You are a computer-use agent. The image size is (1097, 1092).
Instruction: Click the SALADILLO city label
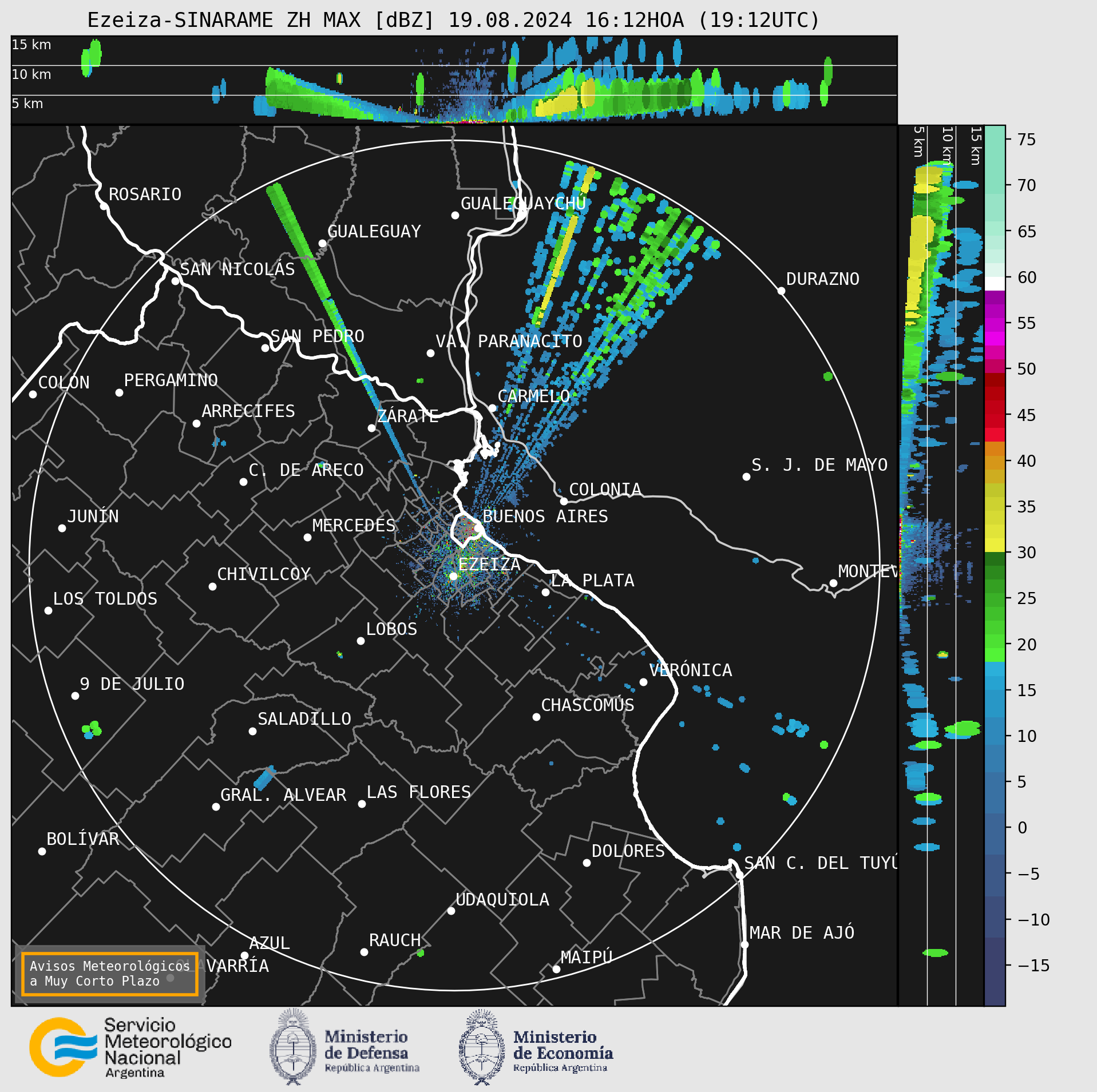pos(304,719)
